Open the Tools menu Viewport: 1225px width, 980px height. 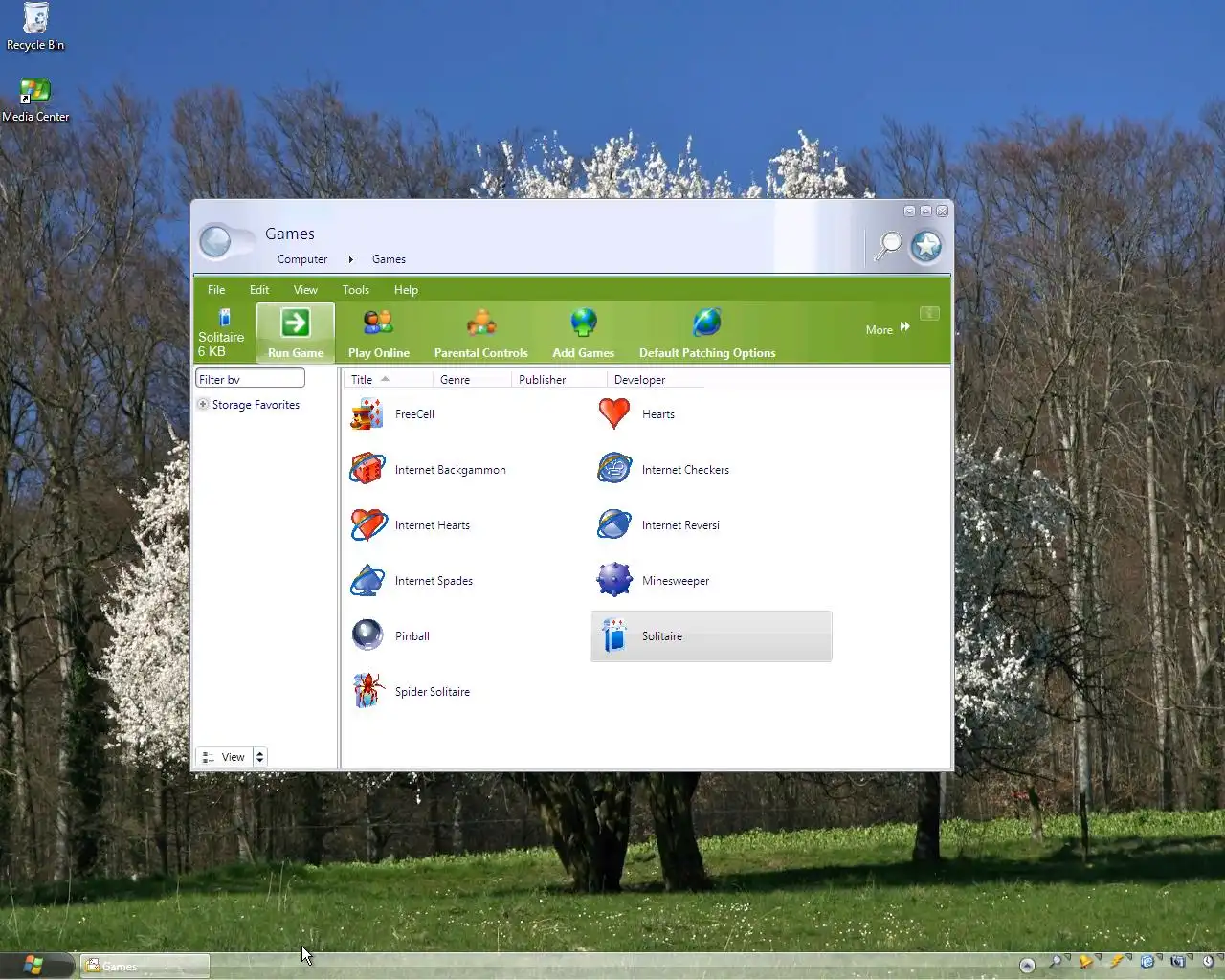point(355,290)
